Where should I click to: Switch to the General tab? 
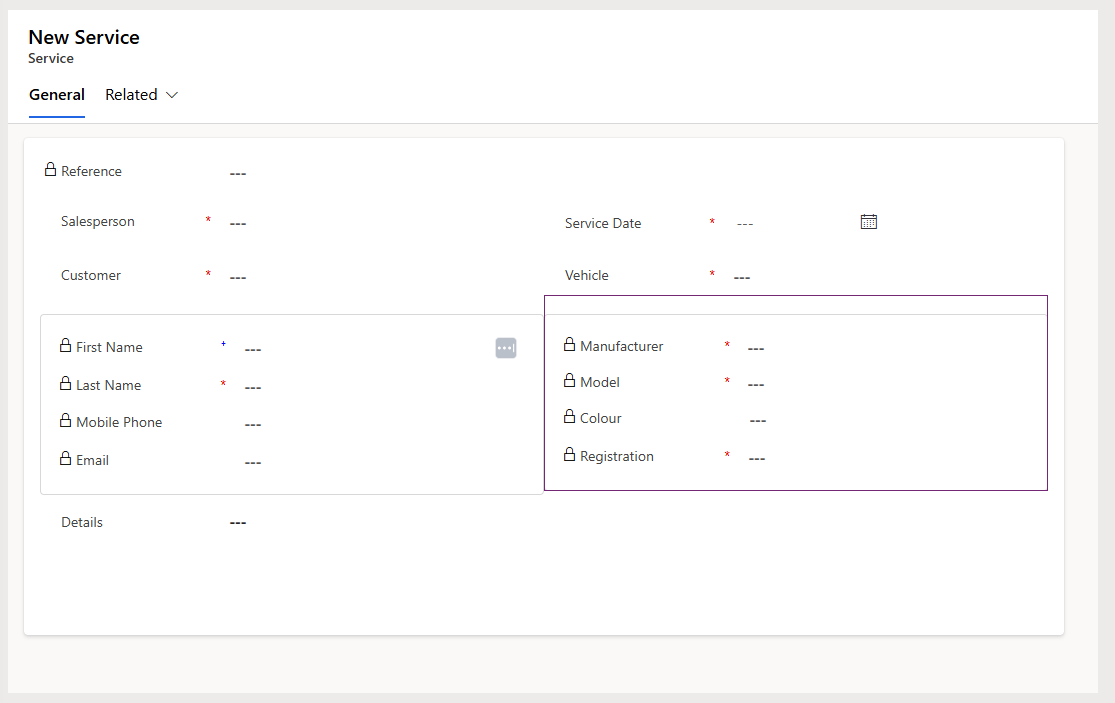pos(57,94)
